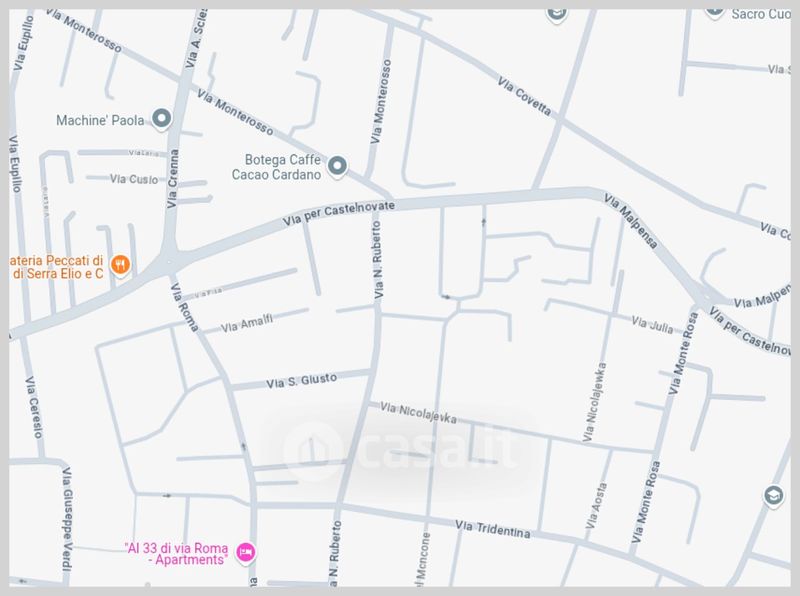
Task: Select the Via S. Giusto street label
Action: [302, 381]
